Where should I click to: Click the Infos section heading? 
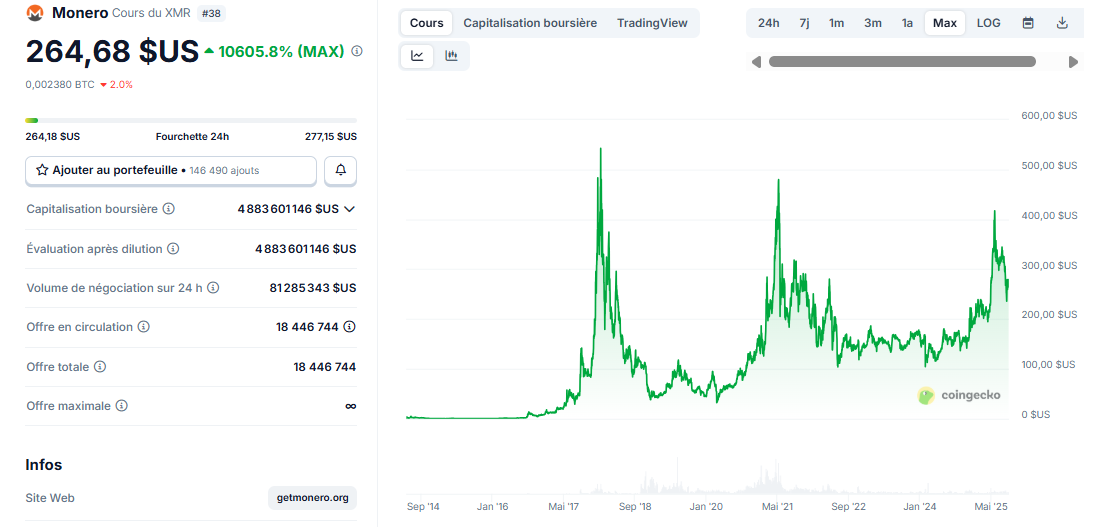[44, 465]
